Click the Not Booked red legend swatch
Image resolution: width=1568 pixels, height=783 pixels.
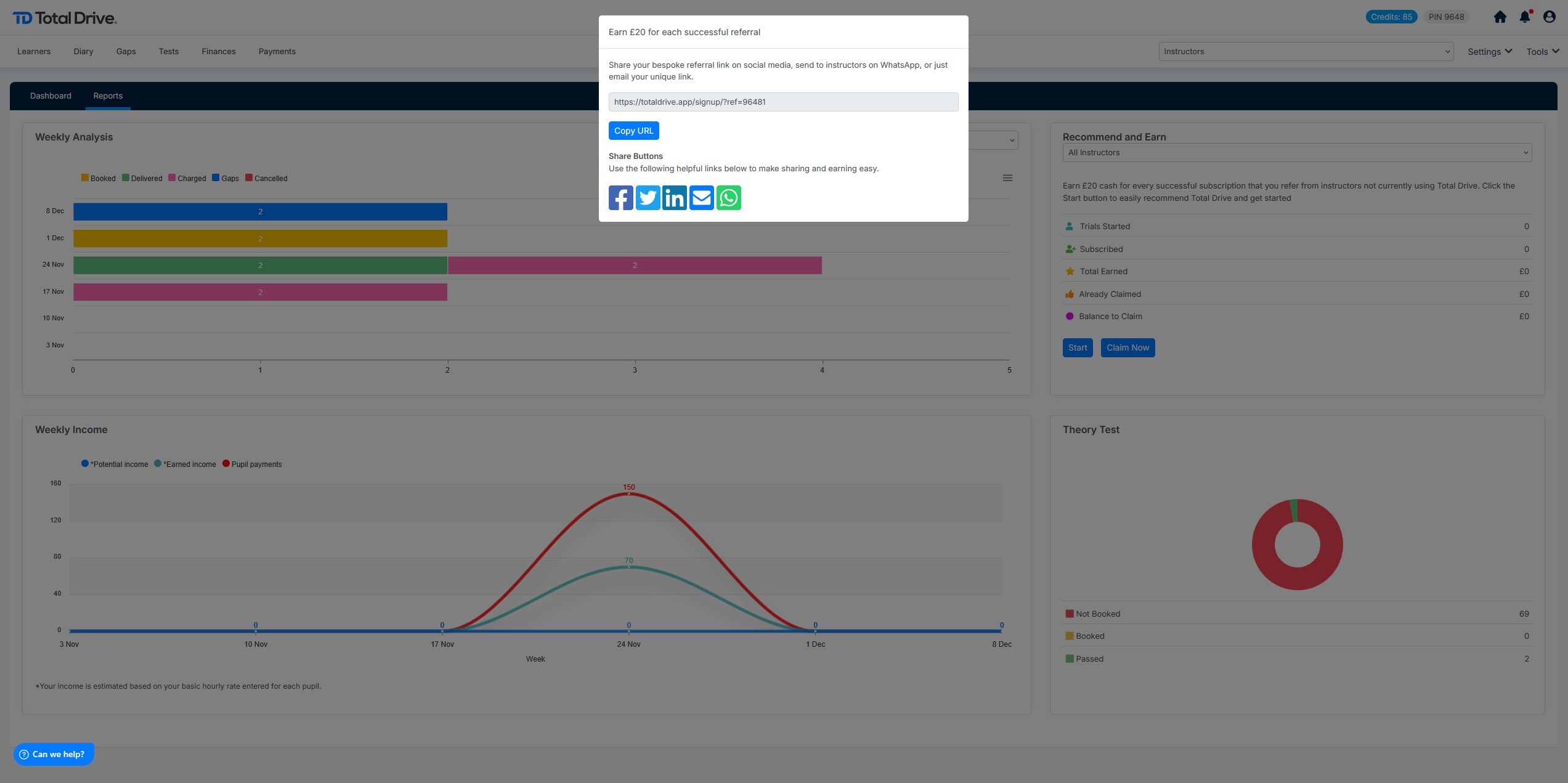coord(1070,614)
